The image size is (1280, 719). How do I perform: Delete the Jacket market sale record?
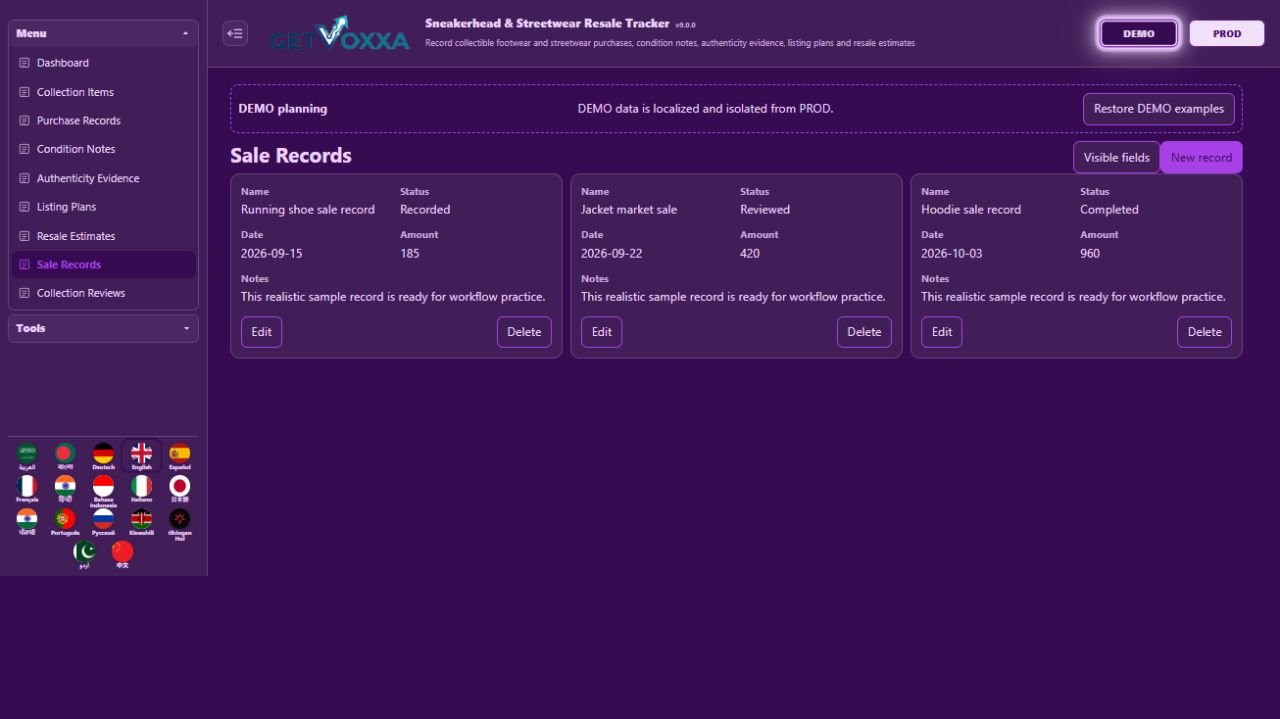(x=864, y=332)
